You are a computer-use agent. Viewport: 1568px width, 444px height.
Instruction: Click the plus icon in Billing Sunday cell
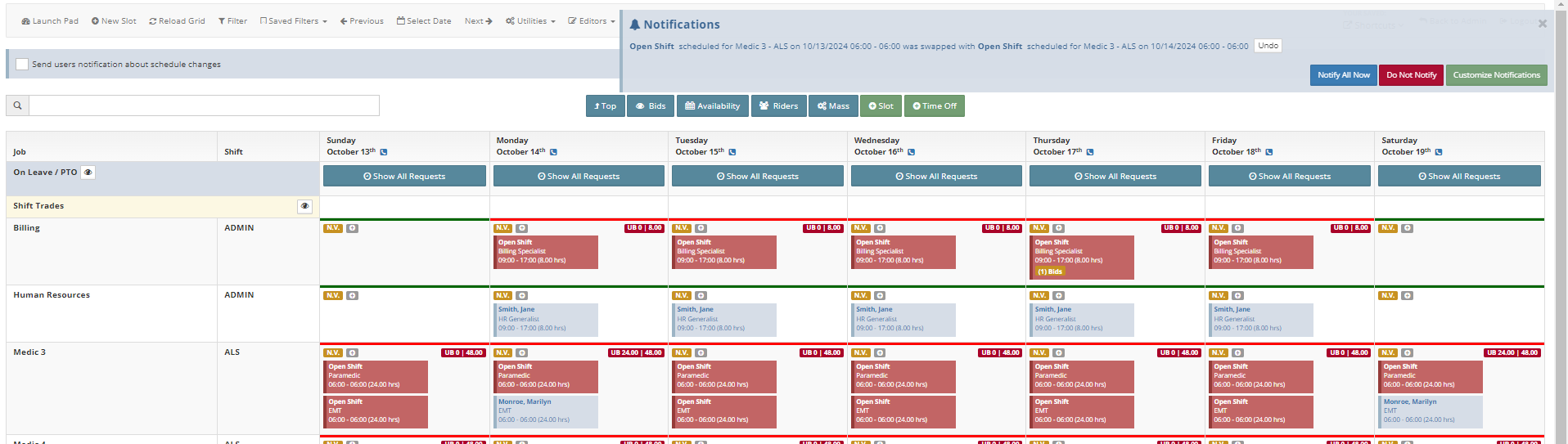coord(352,228)
